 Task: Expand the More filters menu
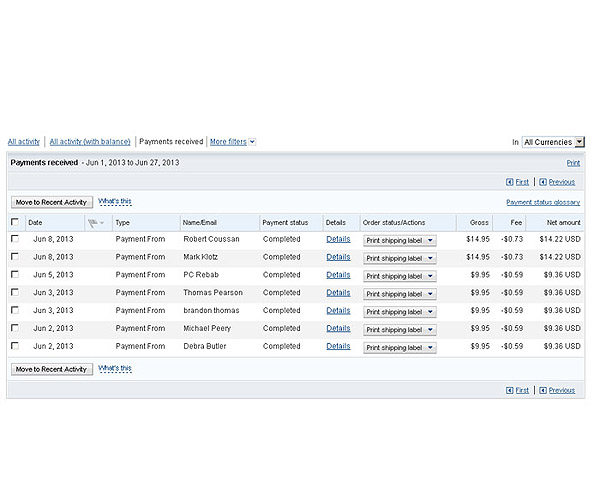[232, 142]
